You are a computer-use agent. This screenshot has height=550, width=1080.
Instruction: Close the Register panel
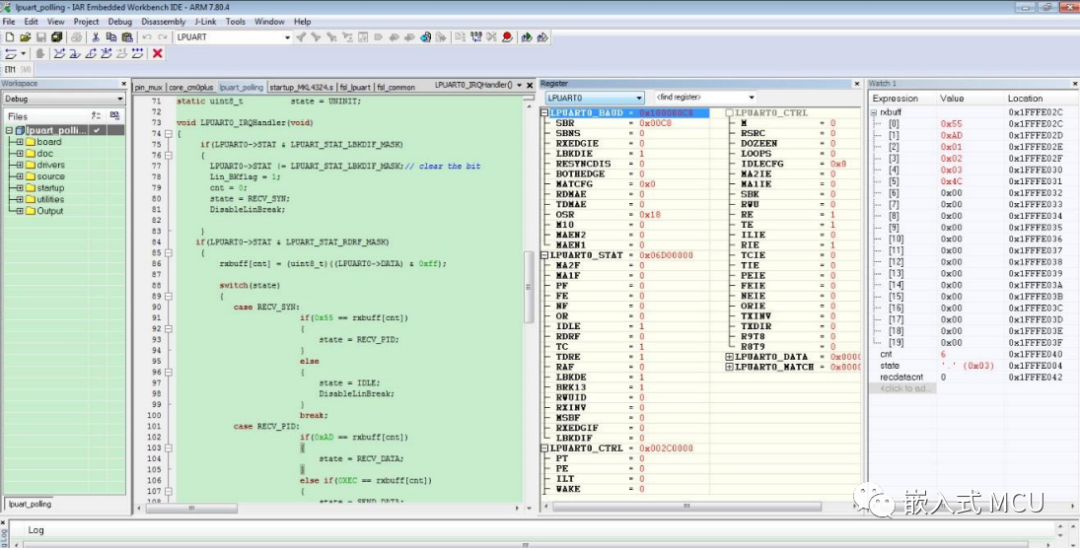tap(857, 83)
